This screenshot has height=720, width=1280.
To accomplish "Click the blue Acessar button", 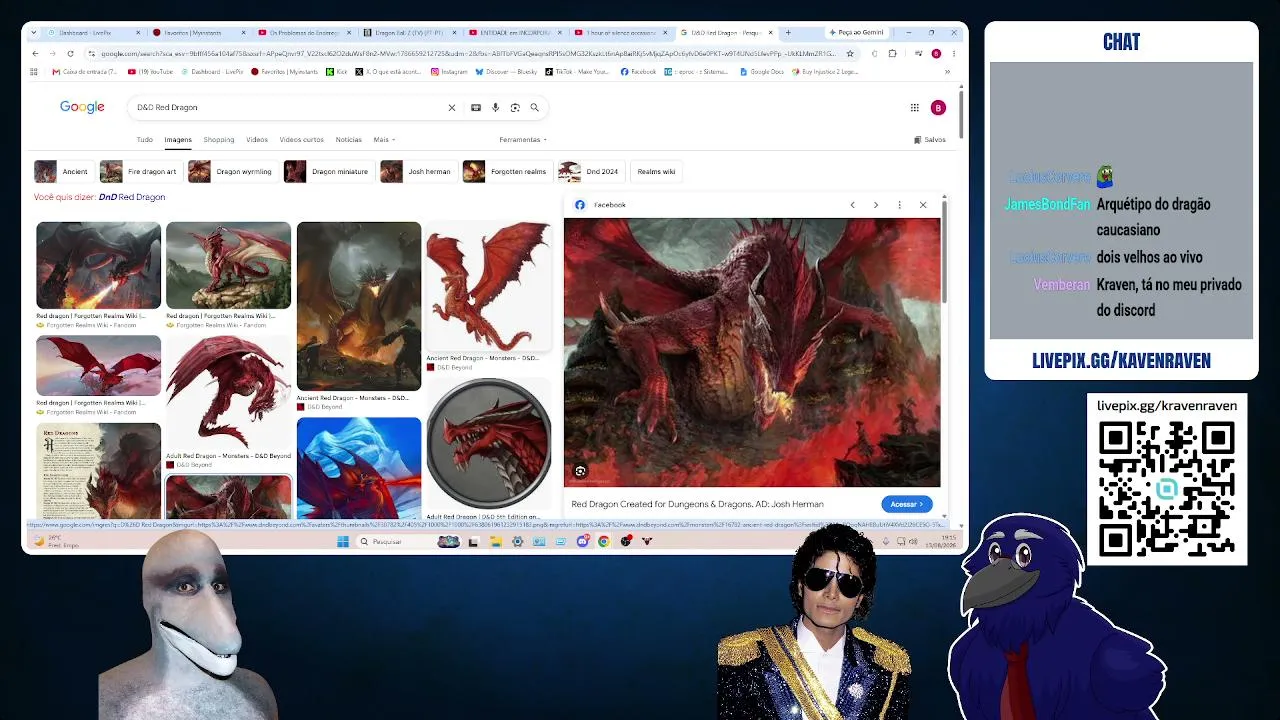I will pyautogui.click(x=906, y=504).
